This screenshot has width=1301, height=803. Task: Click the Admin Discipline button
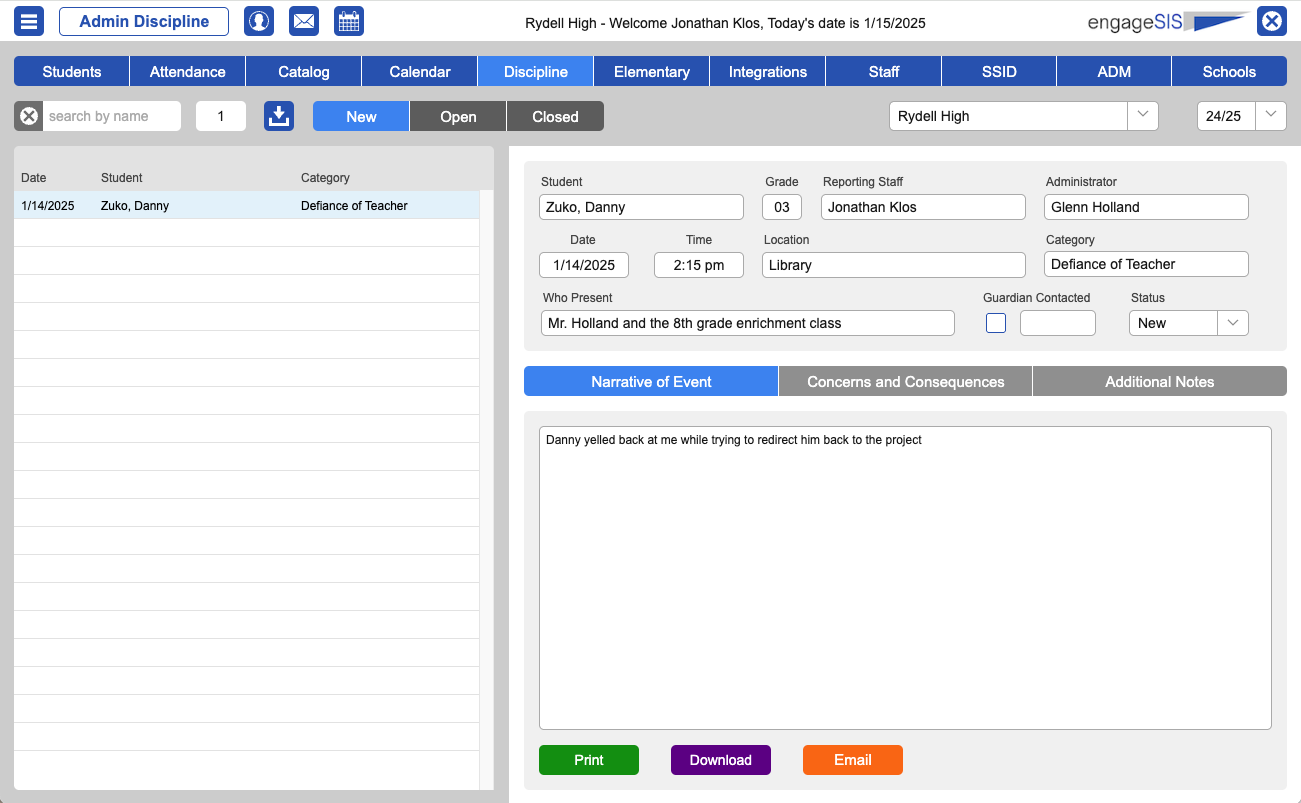144,21
